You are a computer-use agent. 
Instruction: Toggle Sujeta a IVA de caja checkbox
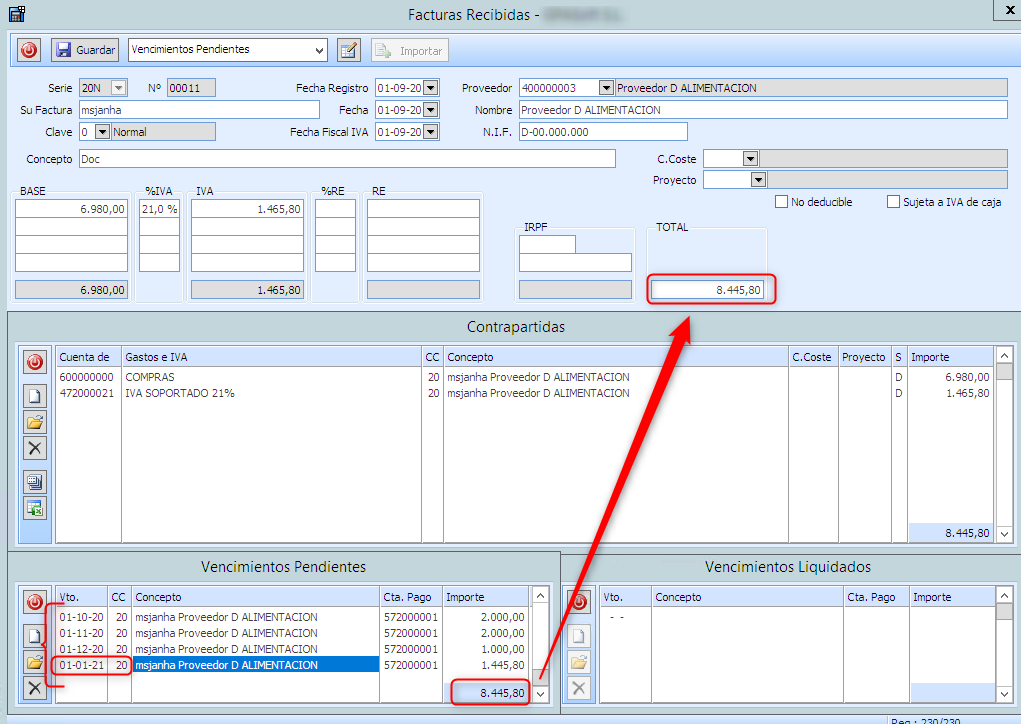pos(894,202)
